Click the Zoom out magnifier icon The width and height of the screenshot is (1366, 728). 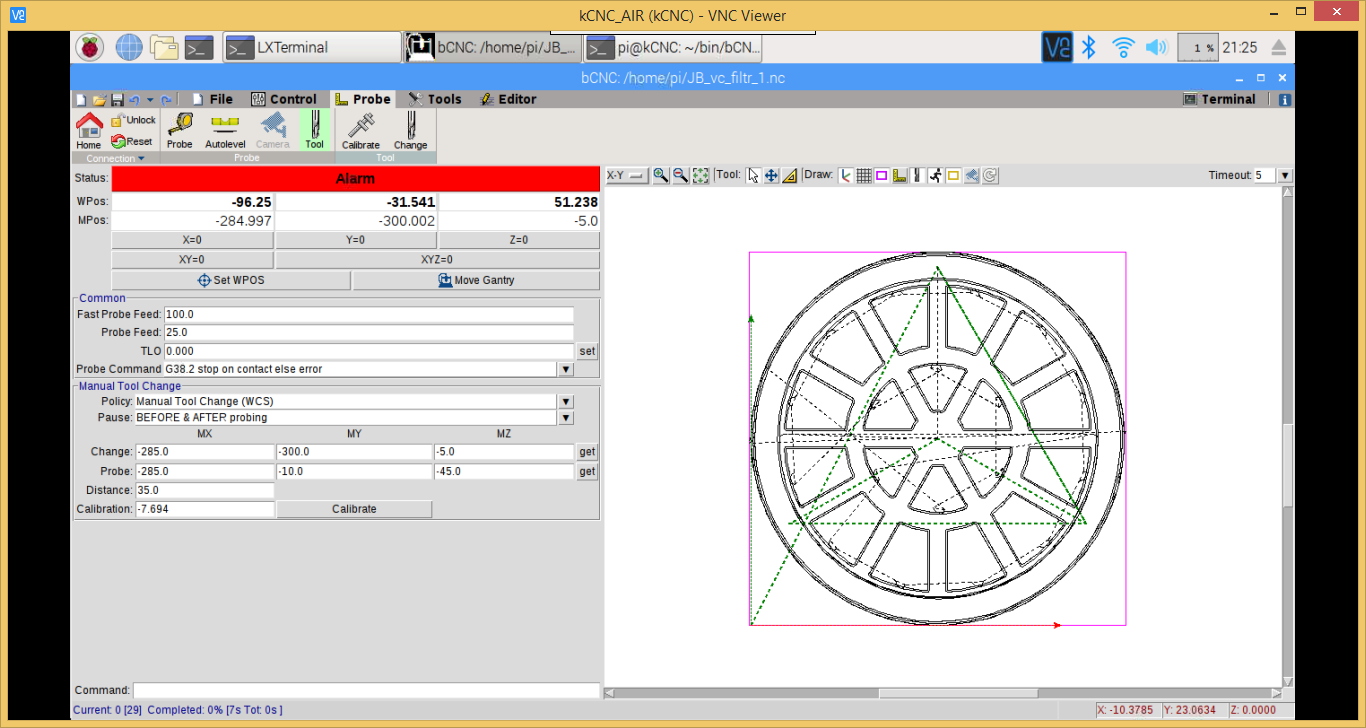pyautogui.click(x=680, y=175)
